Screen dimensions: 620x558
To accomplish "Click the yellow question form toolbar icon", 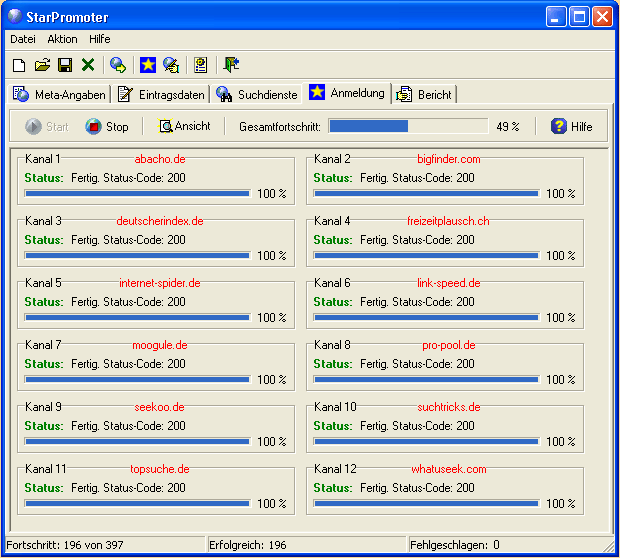I will coord(200,65).
